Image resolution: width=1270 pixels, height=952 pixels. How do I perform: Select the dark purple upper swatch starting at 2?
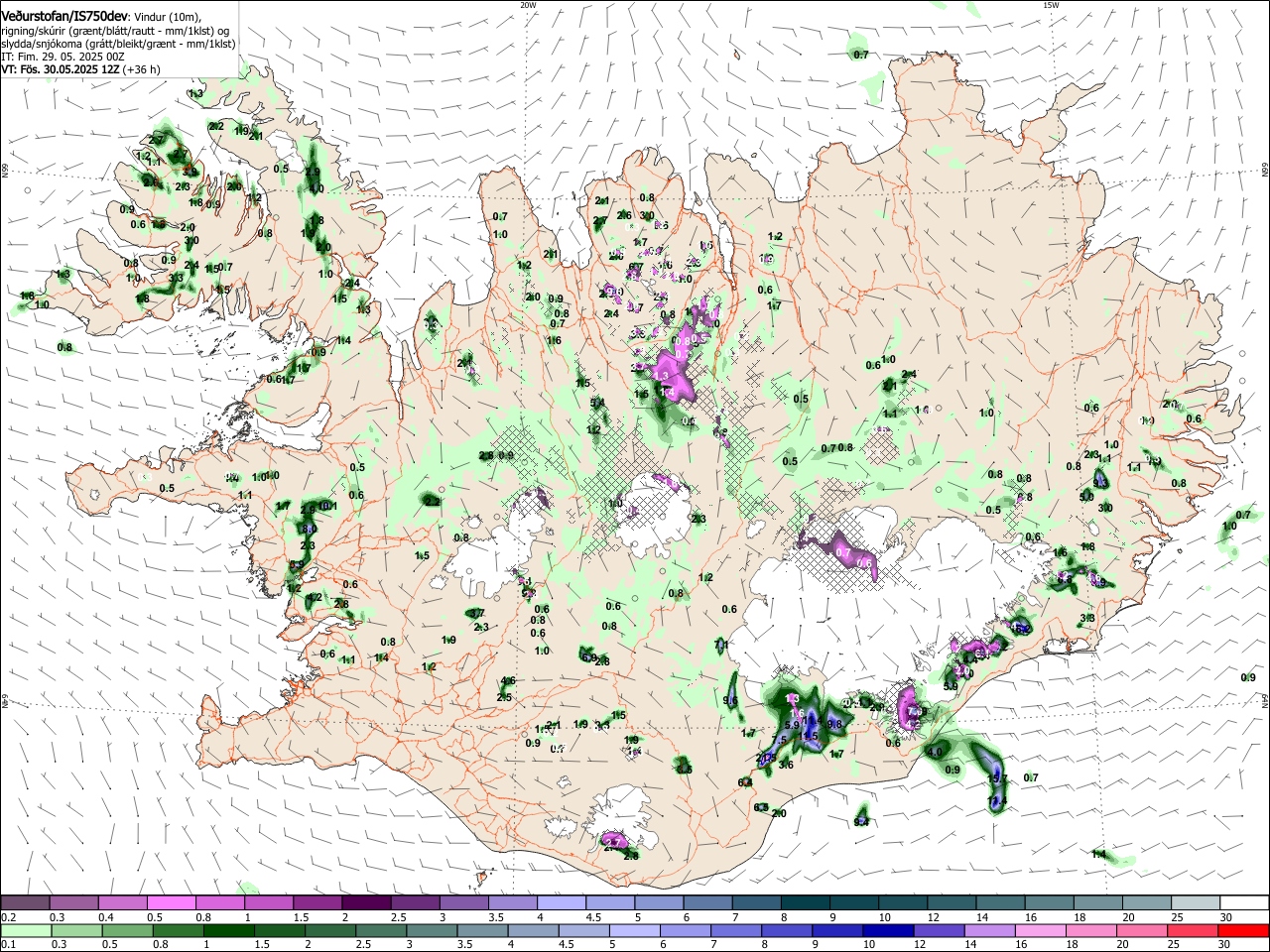(x=365, y=902)
